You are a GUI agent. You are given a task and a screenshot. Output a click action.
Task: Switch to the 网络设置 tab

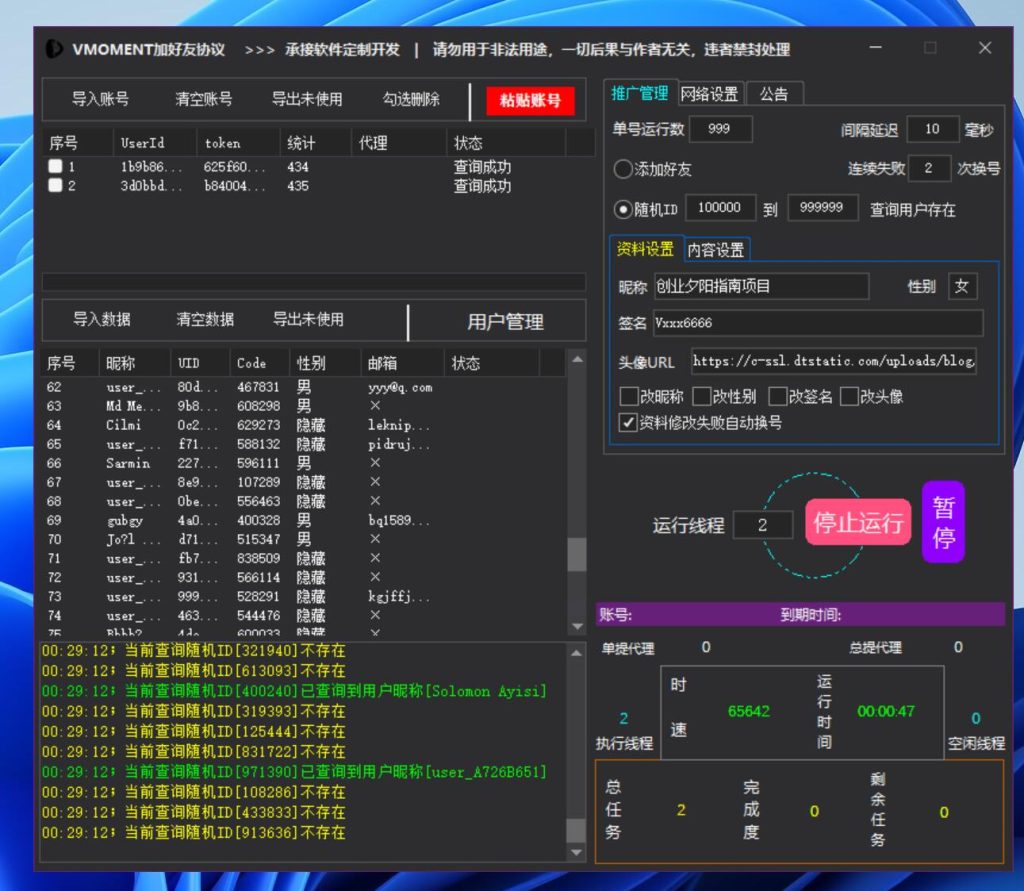tap(710, 94)
